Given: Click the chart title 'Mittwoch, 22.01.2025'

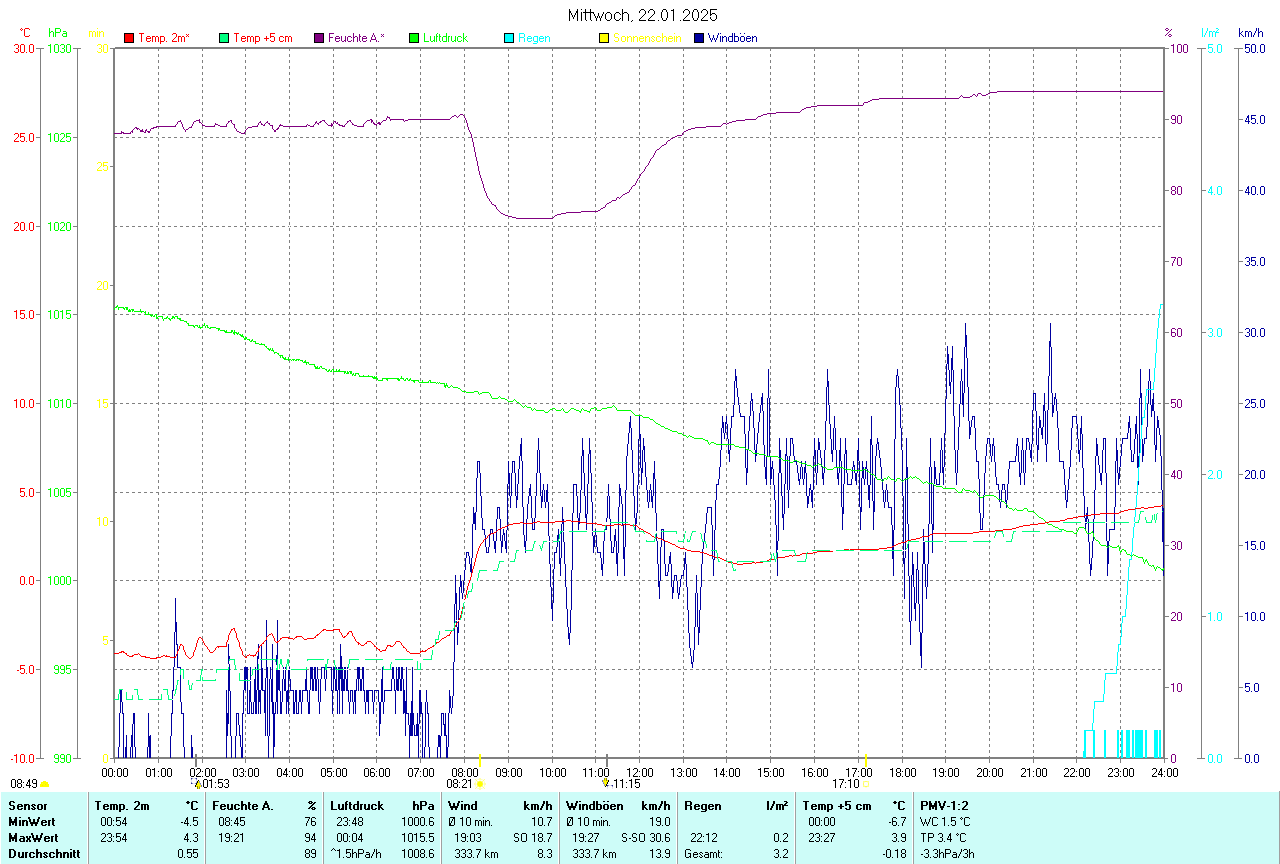Looking at the screenshot, I should [x=642, y=15].
